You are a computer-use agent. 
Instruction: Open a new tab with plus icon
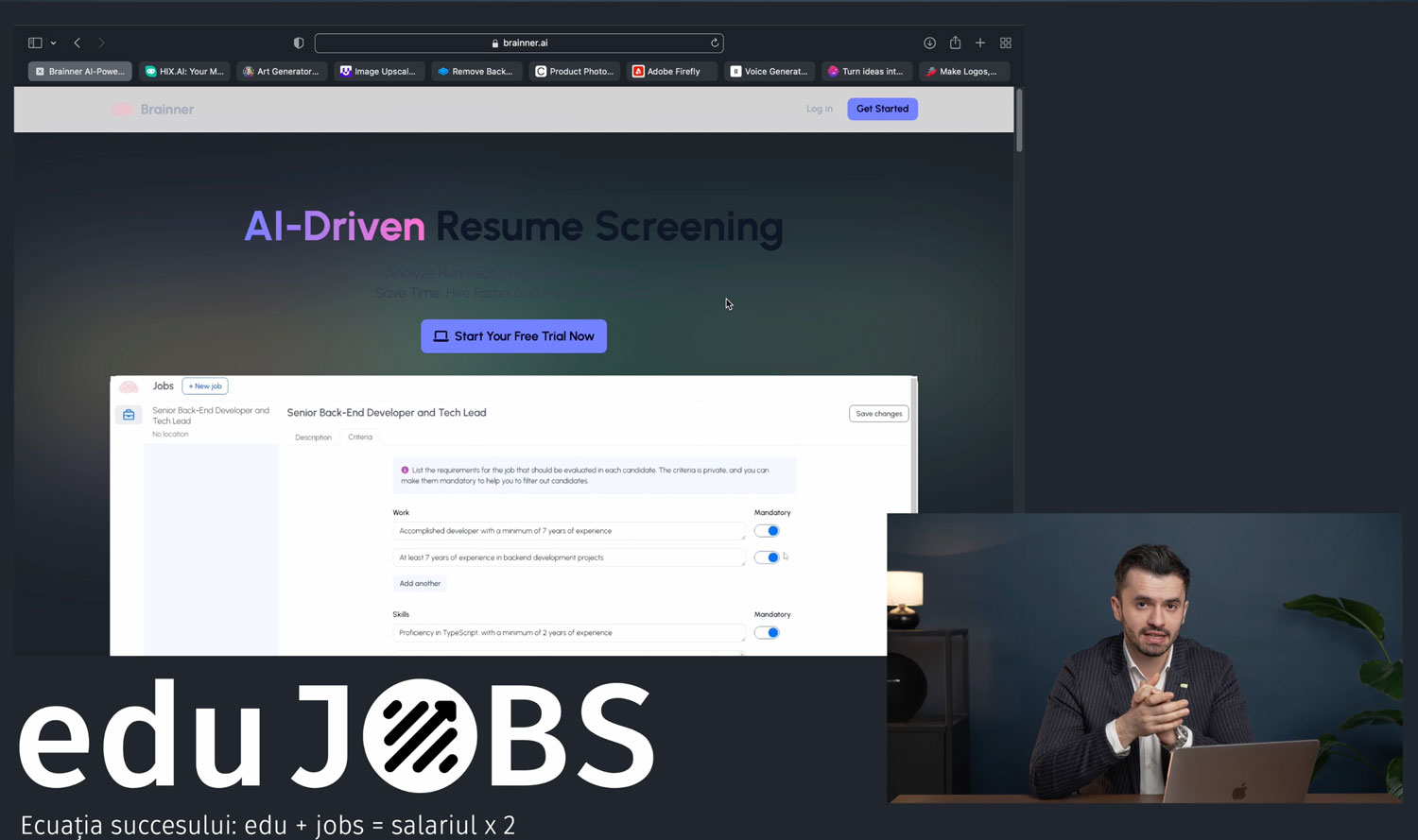point(980,43)
